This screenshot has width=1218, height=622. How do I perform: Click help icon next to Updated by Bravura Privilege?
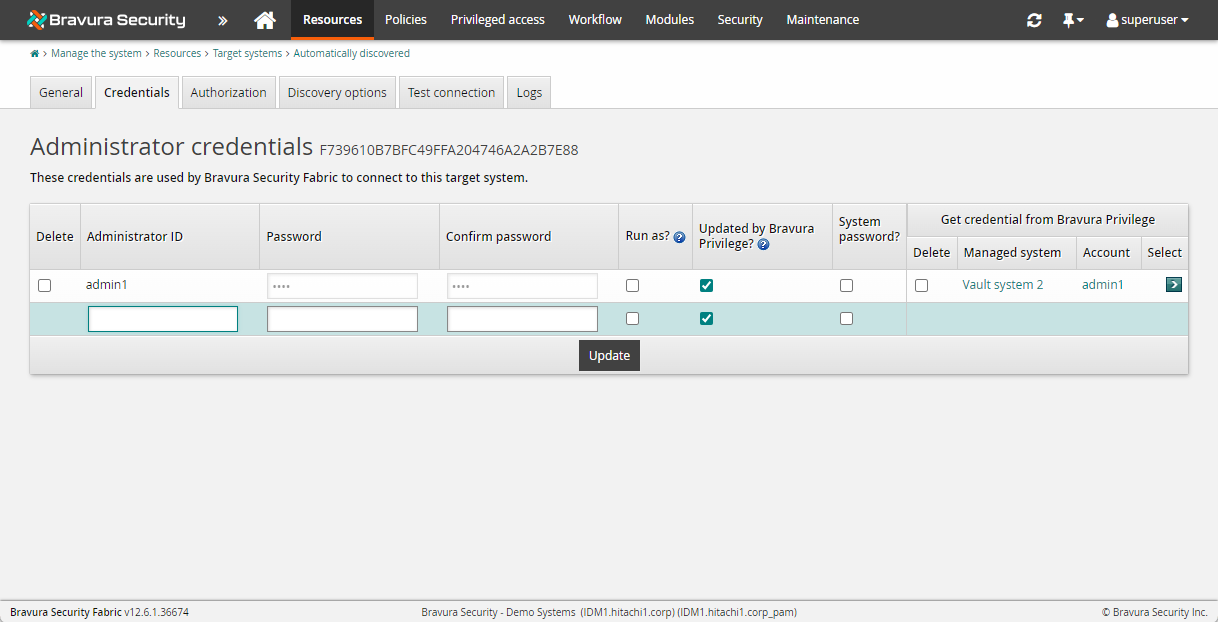pos(763,244)
